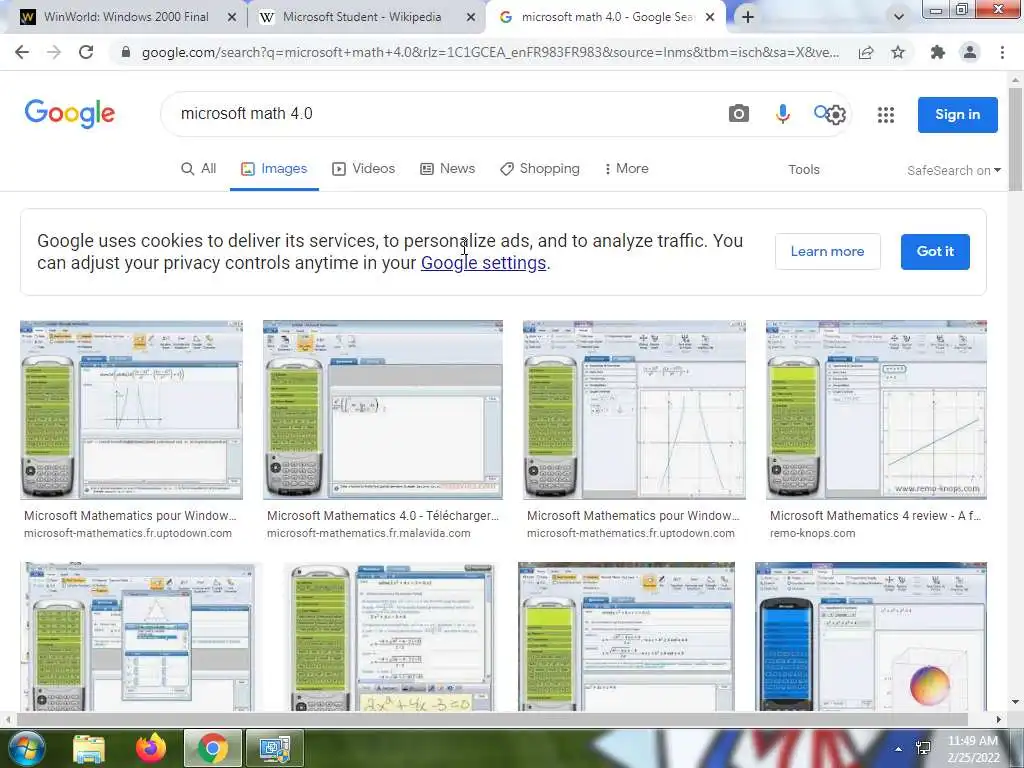Close the WinWorld Windows 2000 Final tab

[x=231, y=17]
